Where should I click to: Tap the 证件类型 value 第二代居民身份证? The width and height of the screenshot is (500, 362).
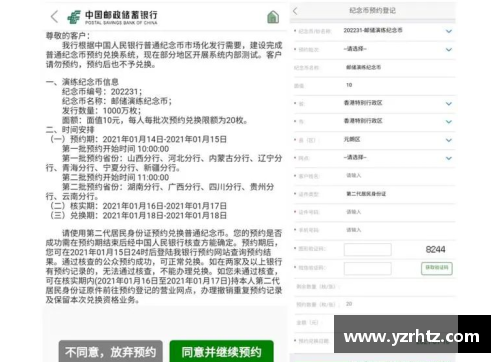(366, 194)
